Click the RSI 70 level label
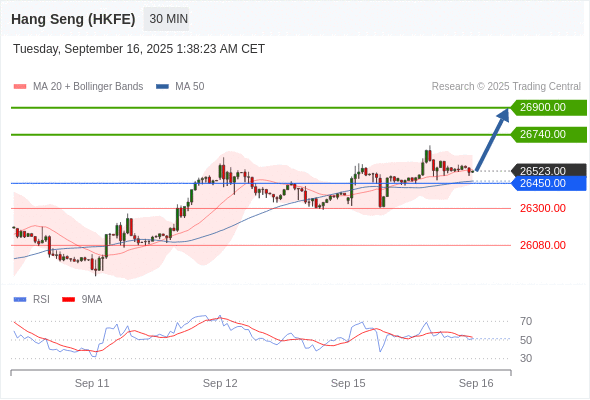The height and width of the screenshot is (400, 590). (x=526, y=321)
